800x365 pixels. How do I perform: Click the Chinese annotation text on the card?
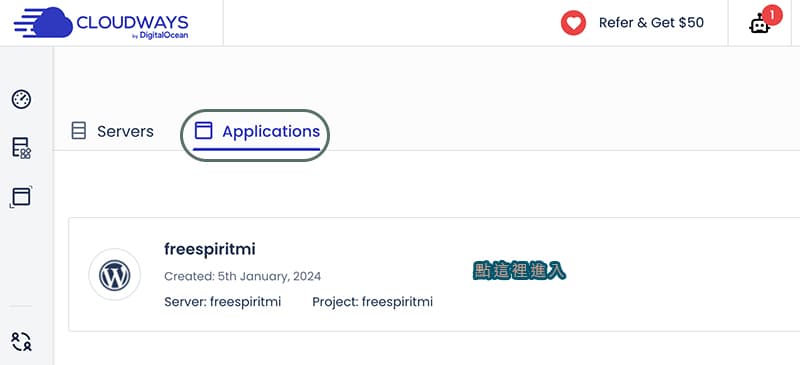tap(519, 271)
